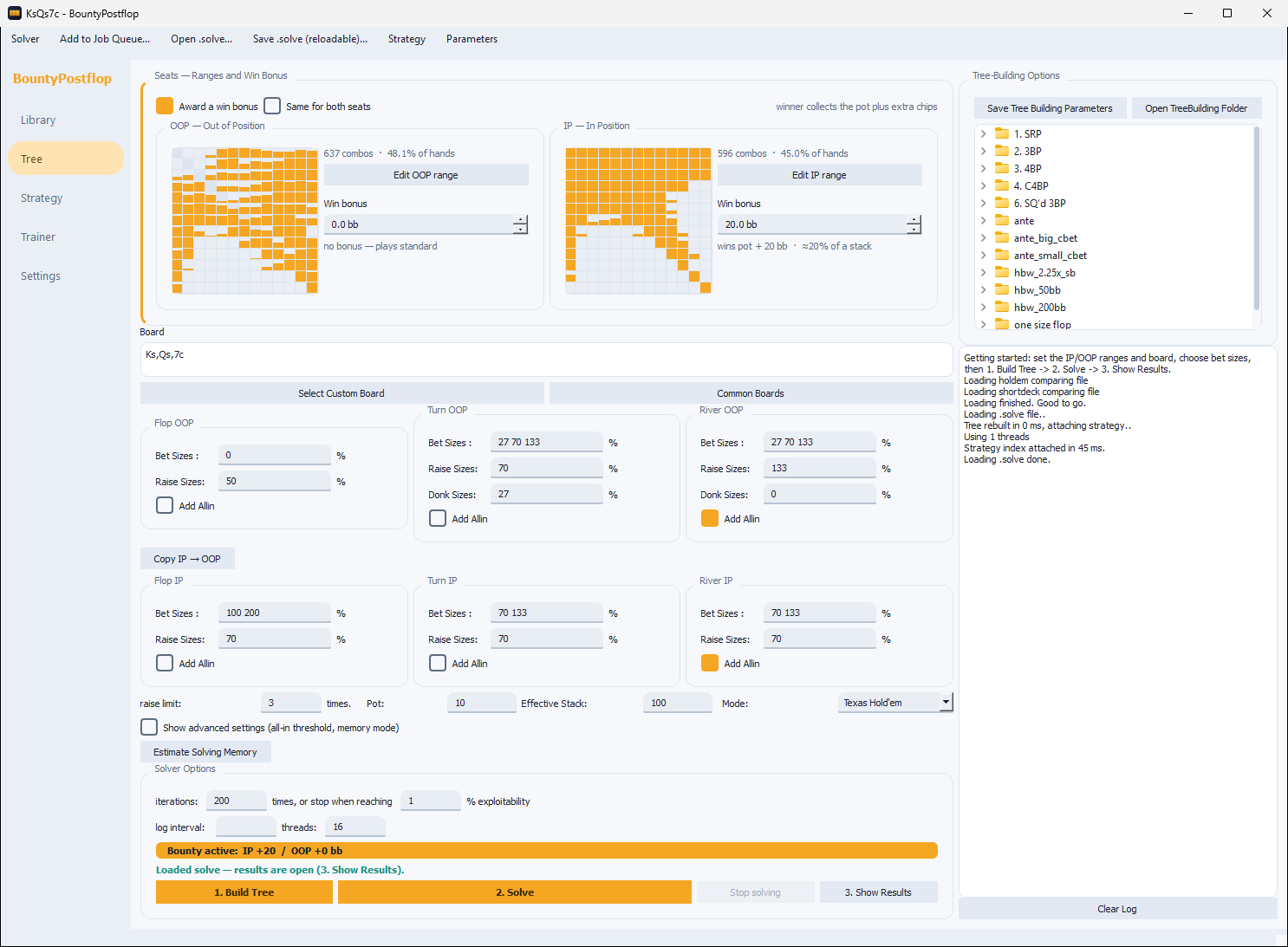
Task: Click Open .solve menu item
Action: 202,39
